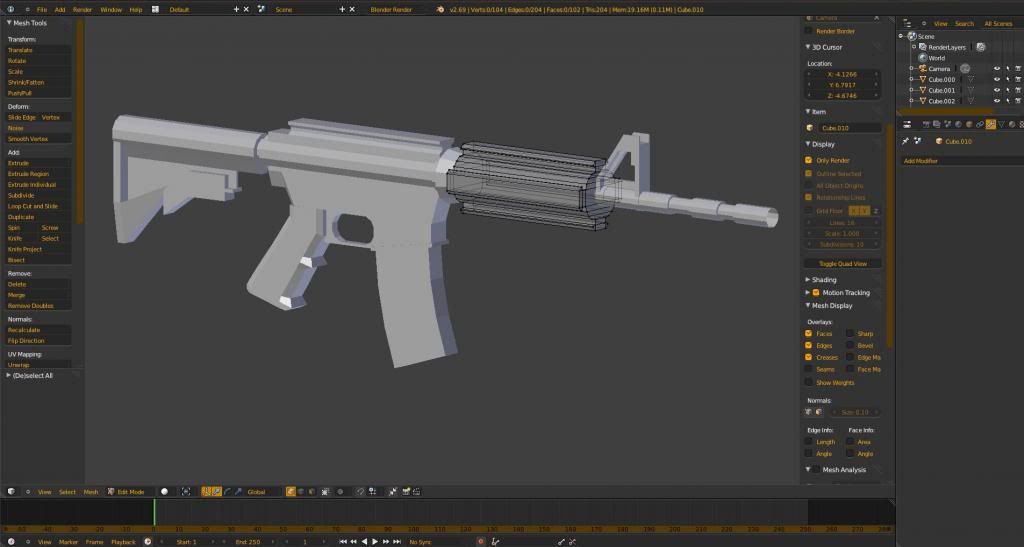Screen dimensions: 1024x547
Task: Click the timeline play animation button
Action: pyautogui.click(x=375, y=541)
